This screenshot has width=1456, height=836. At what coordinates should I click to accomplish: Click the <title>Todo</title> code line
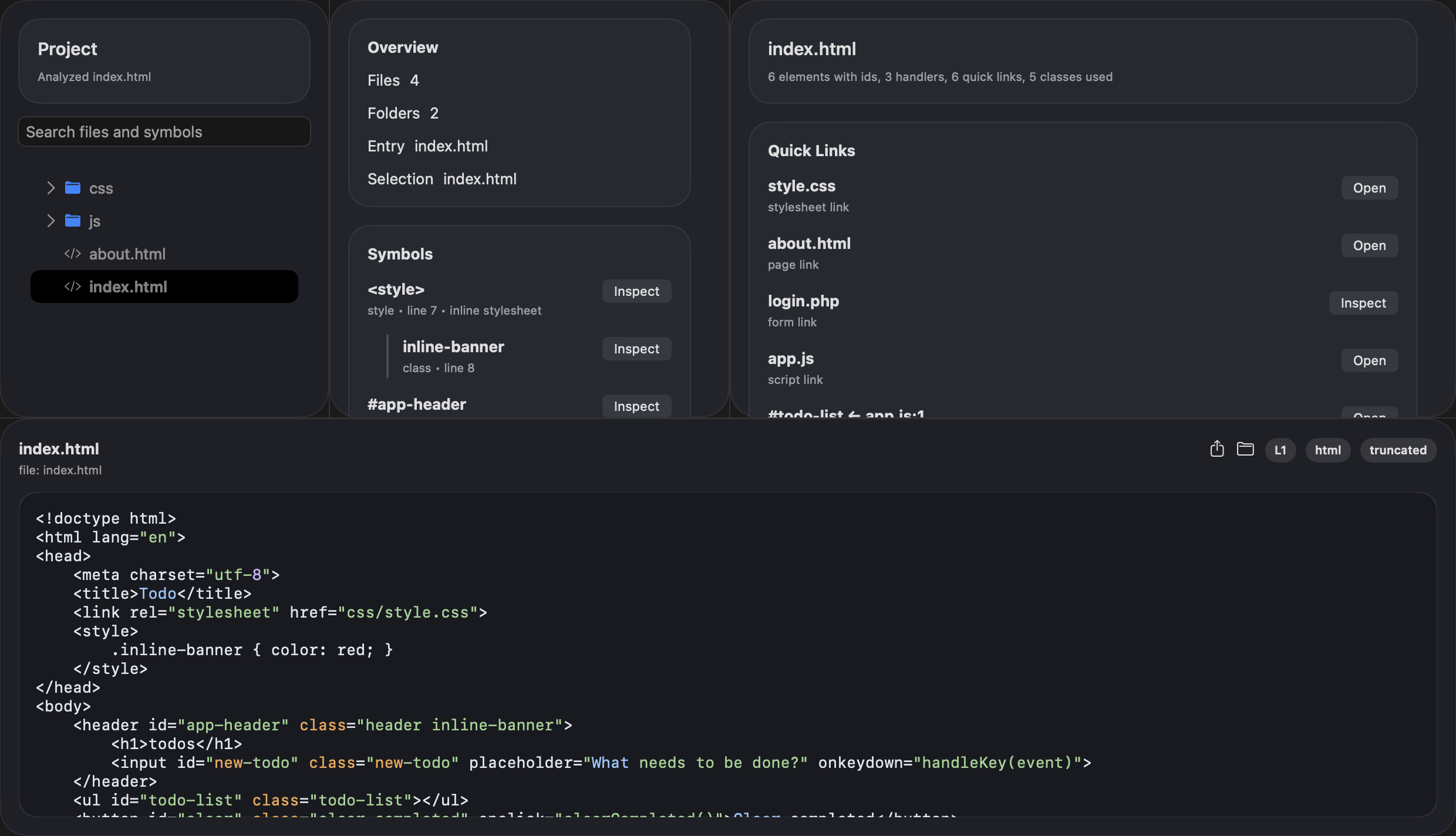pos(162,594)
